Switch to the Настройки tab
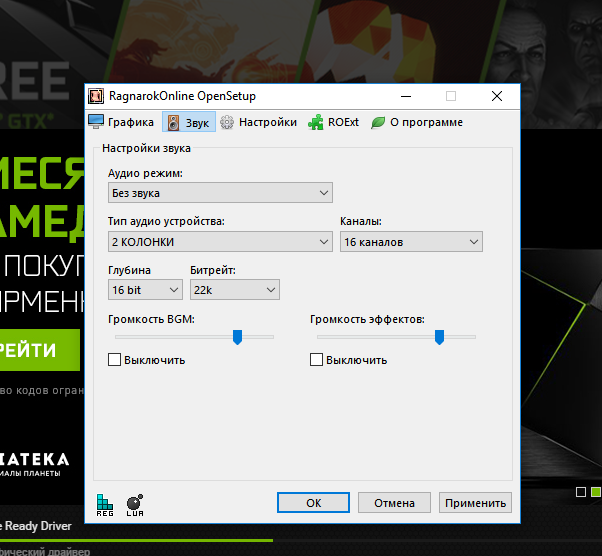This screenshot has height=556, width=602. 258,122
